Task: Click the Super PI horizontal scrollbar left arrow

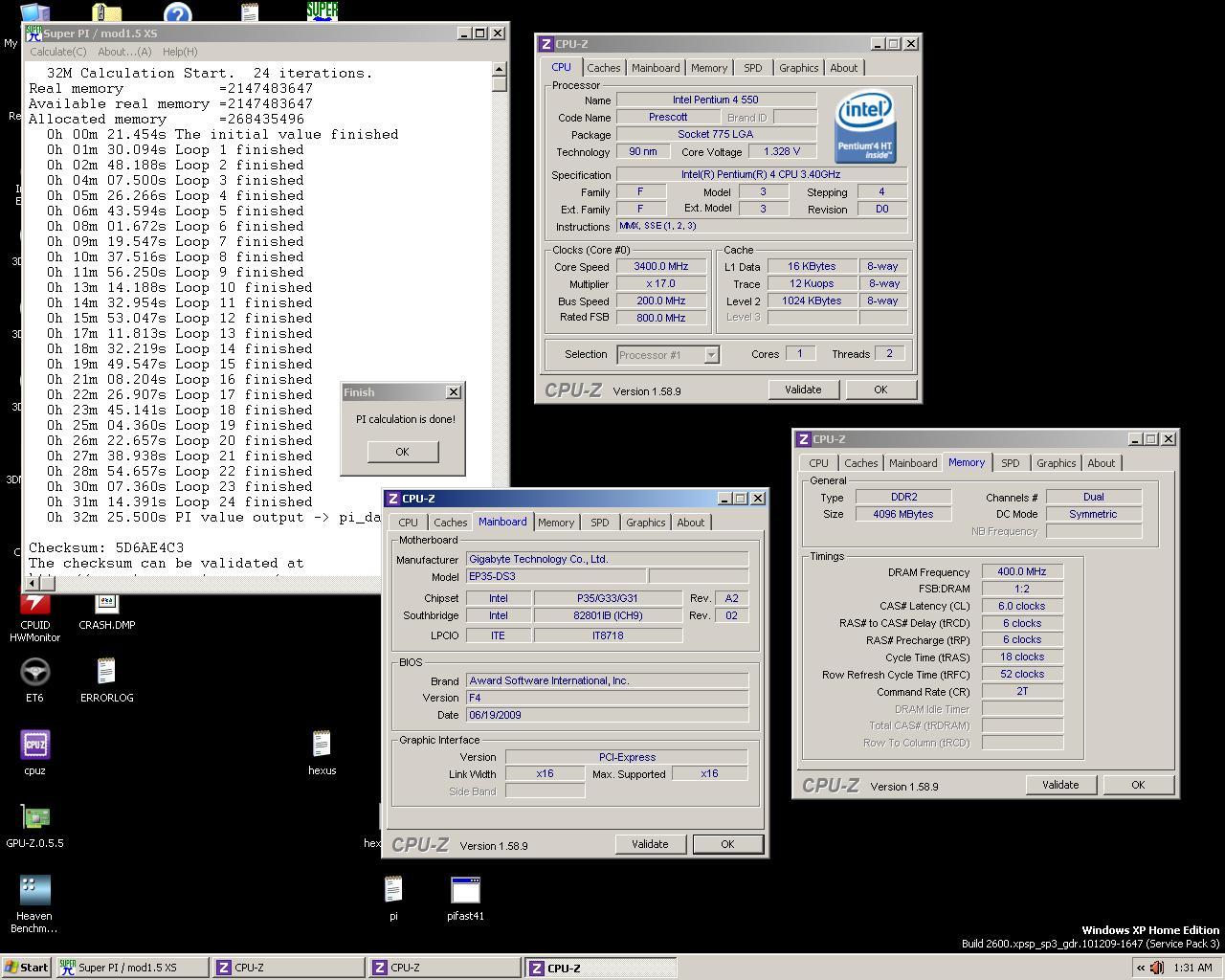Action: [x=32, y=582]
